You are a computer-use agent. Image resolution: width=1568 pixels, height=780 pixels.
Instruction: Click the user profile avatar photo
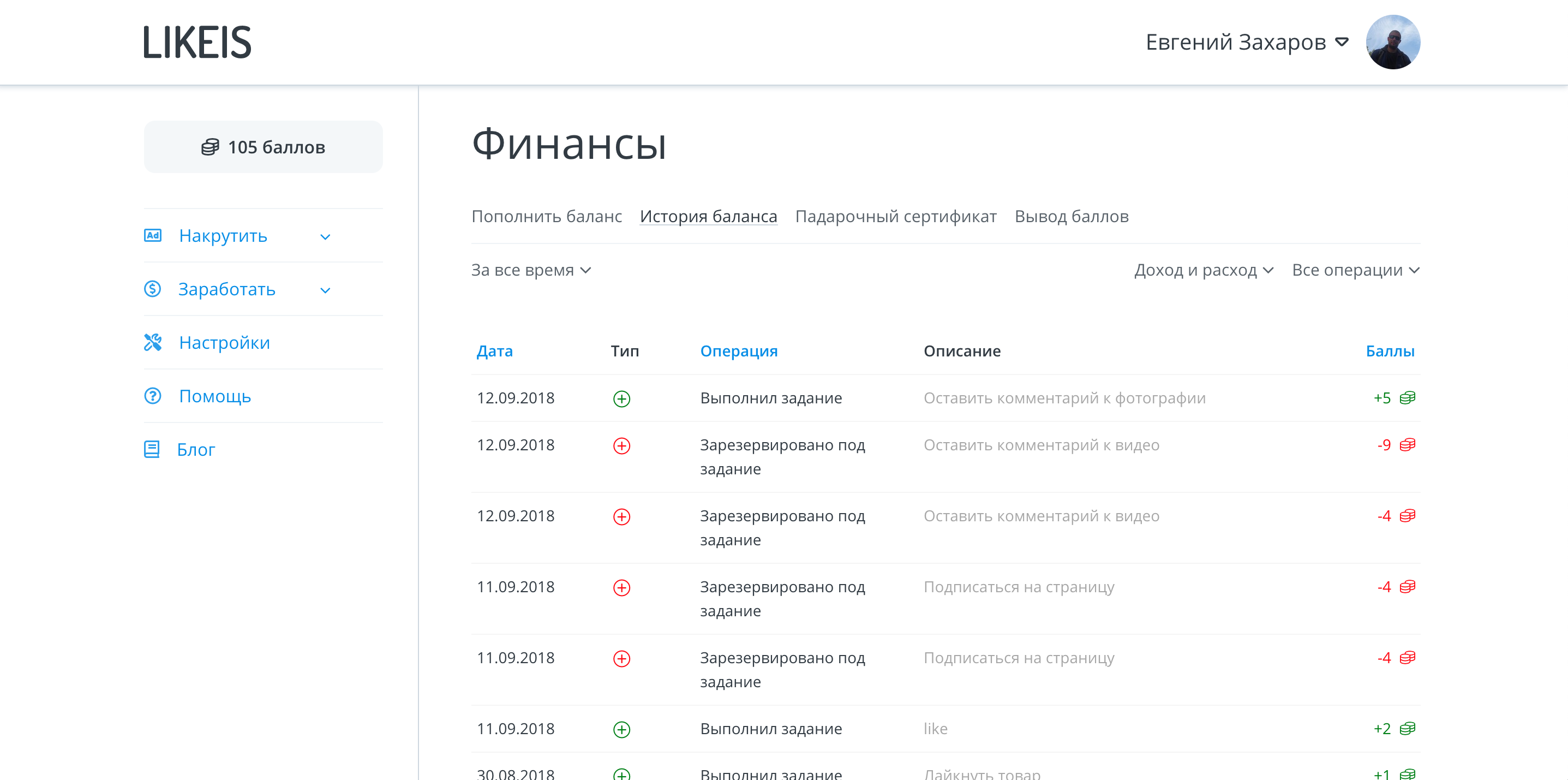pyautogui.click(x=1393, y=42)
